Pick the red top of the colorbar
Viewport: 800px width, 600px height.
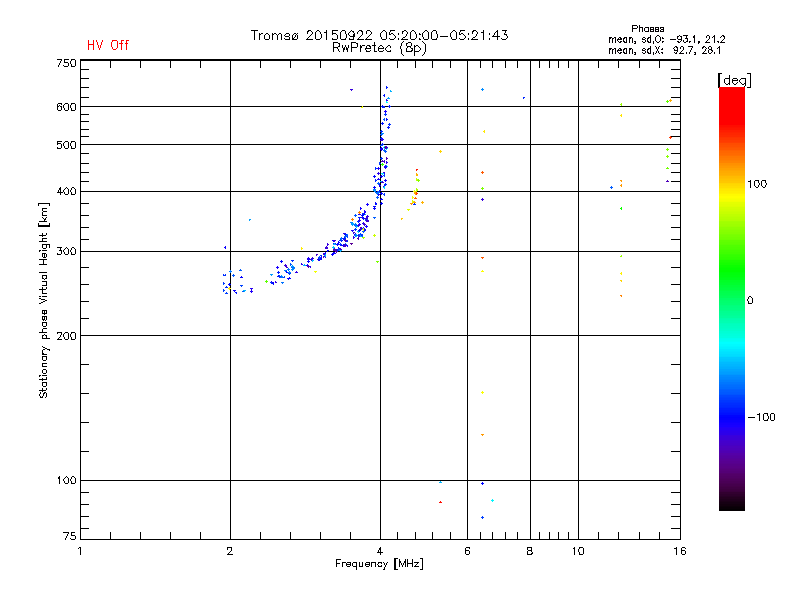pos(731,93)
